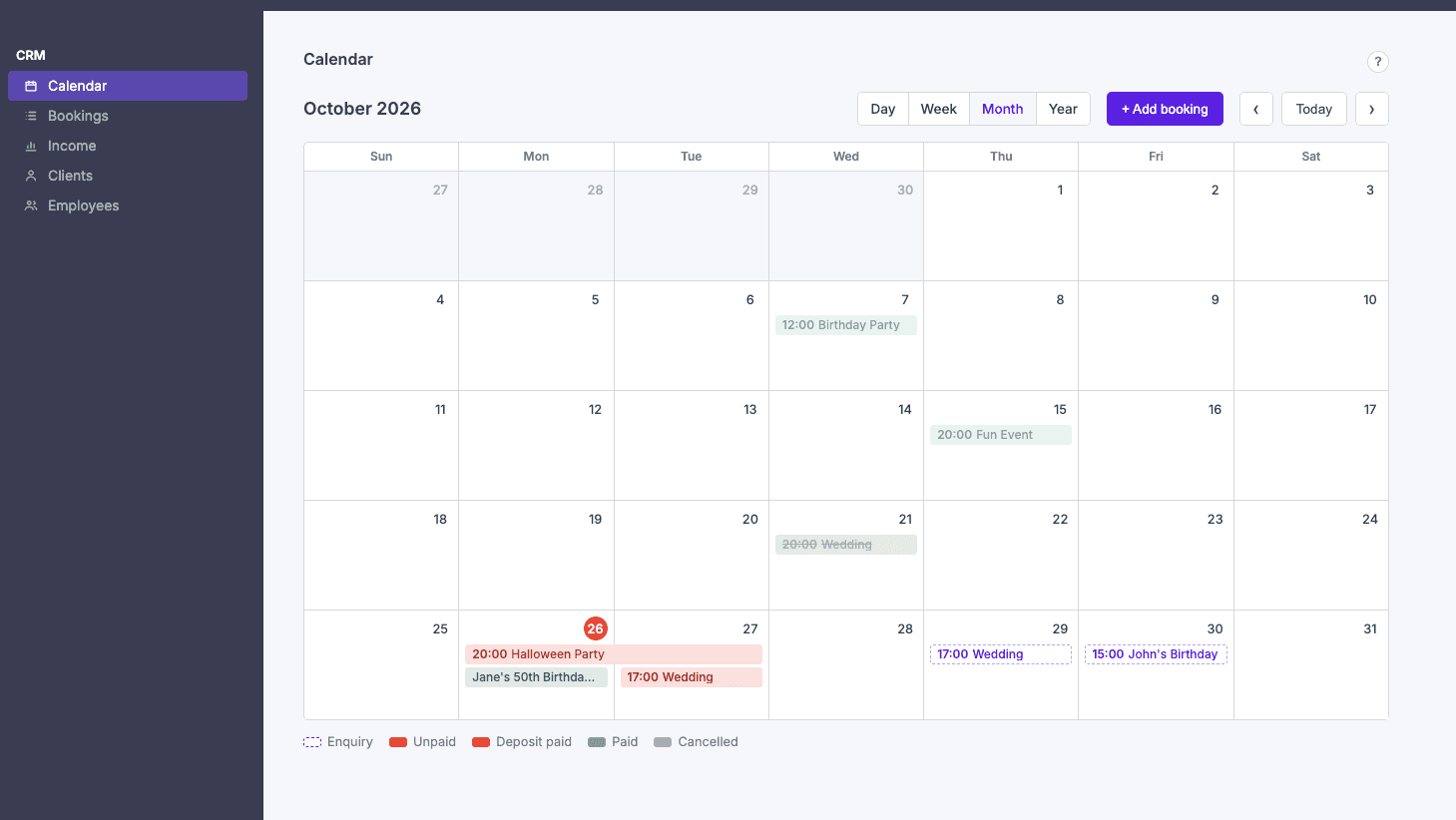Click date 10 in the calendar
The height and width of the screenshot is (820, 1456).
(1370, 299)
